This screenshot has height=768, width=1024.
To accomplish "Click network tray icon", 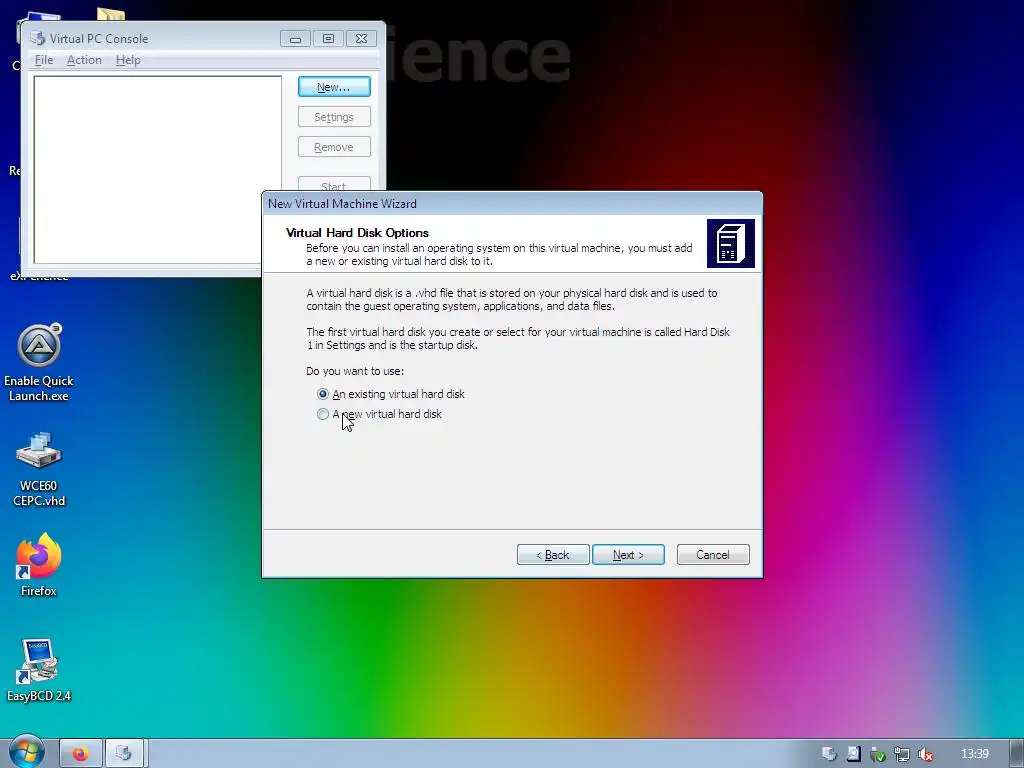I will click(x=902, y=754).
